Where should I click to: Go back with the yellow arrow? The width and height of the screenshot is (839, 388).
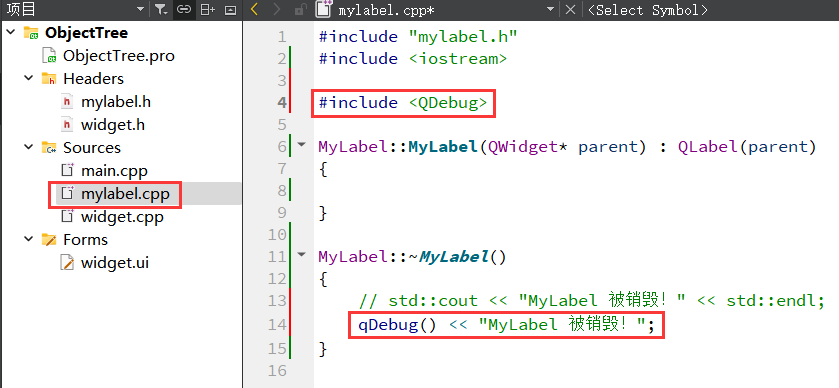pos(254,9)
